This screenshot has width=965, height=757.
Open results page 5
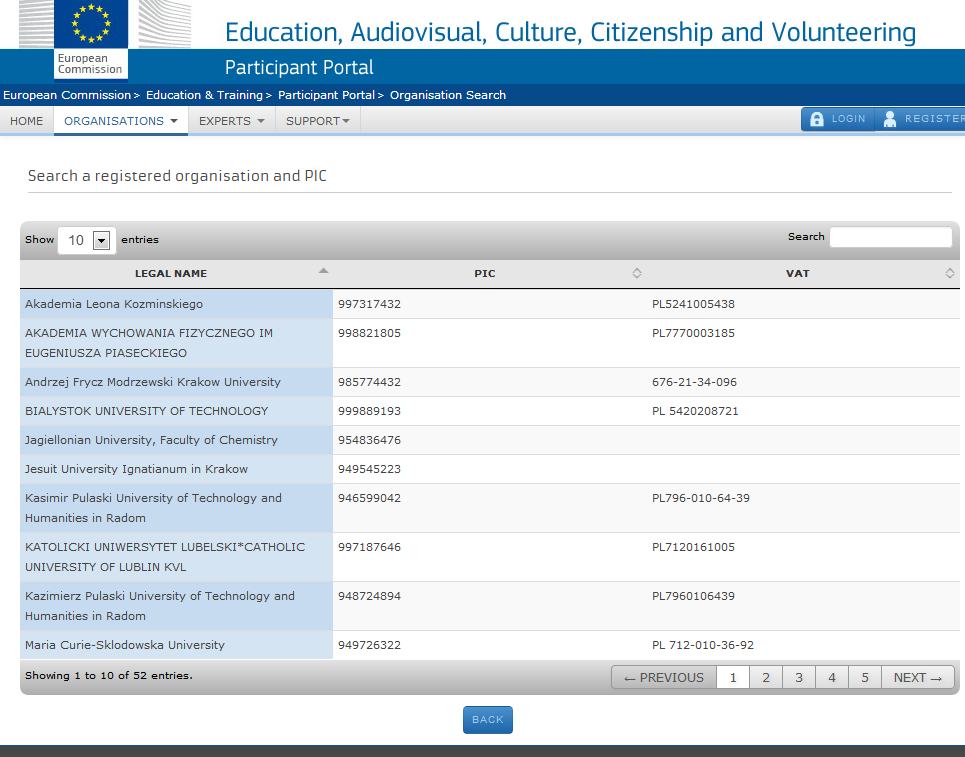(x=865, y=678)
